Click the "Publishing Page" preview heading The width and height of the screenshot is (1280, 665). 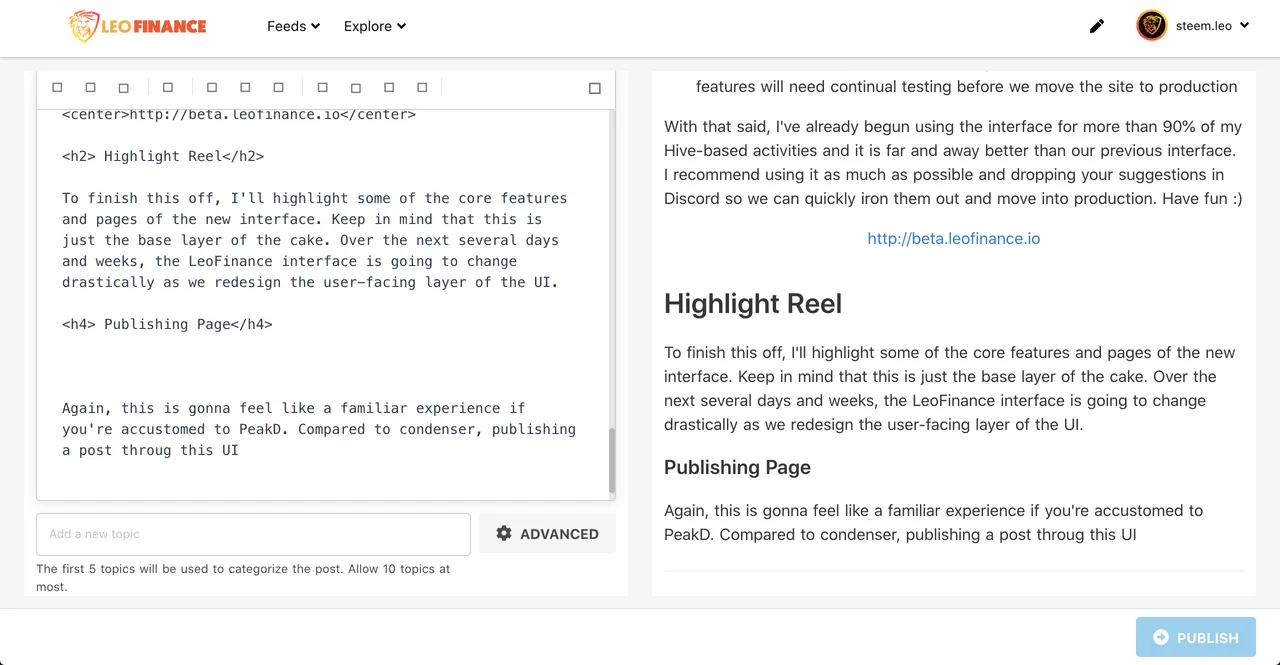click(x=737, y=467)
